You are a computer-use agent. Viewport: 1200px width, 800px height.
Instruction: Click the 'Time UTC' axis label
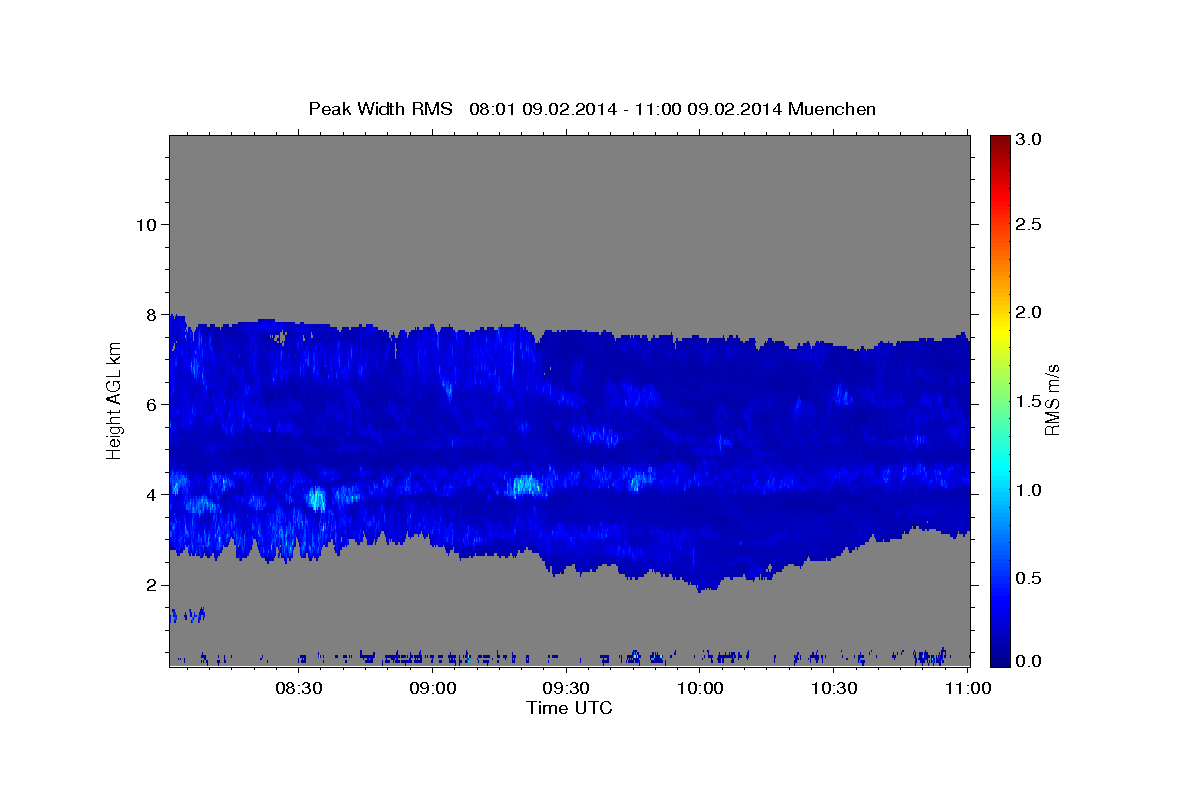[x=569, y=708]
